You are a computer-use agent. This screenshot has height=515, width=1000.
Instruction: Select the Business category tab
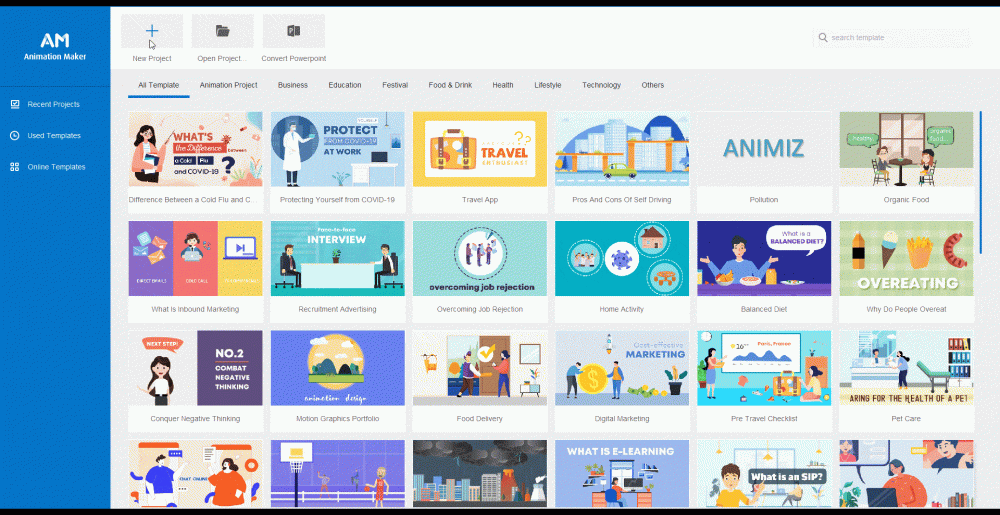(293, 85)
